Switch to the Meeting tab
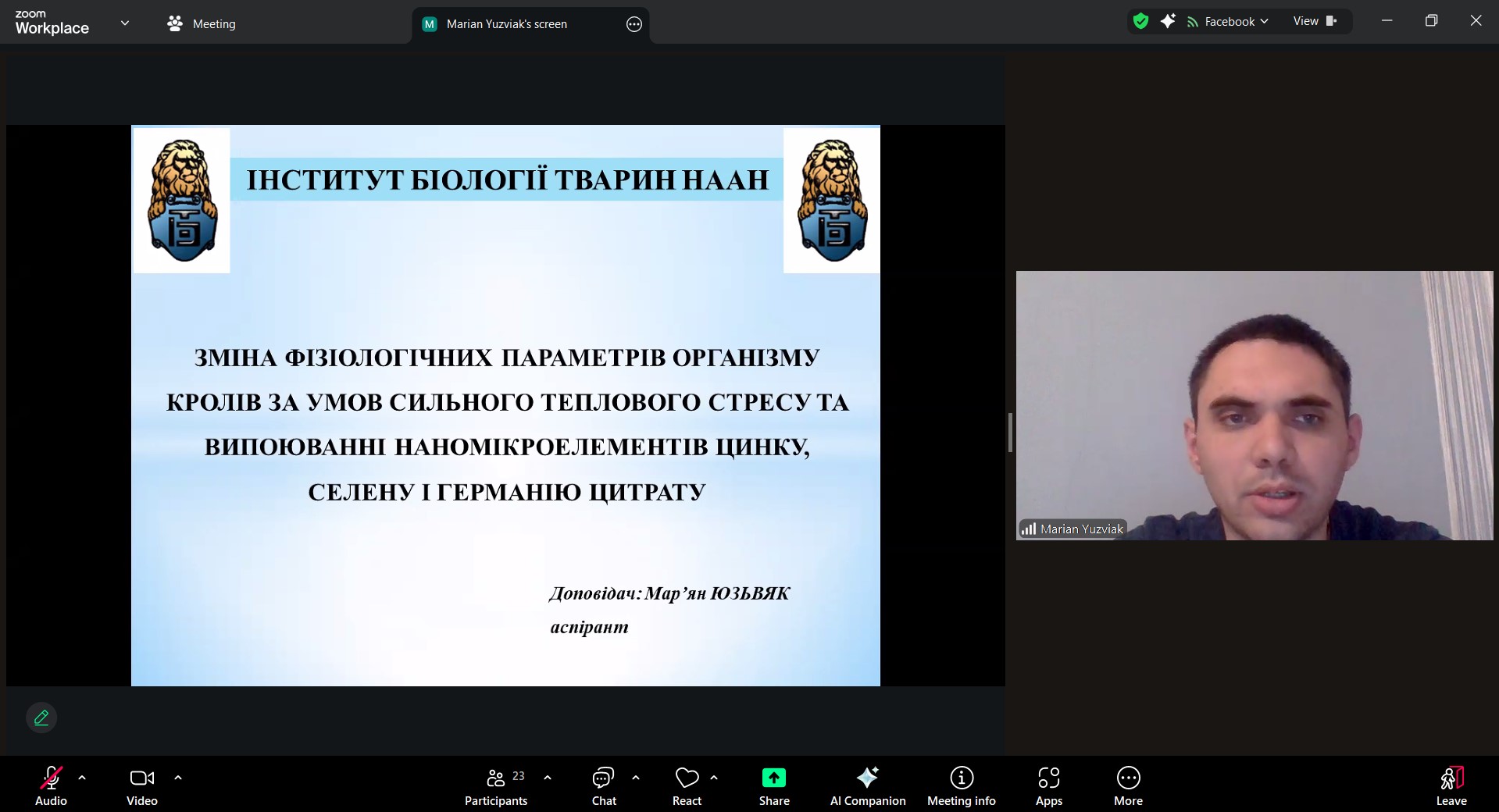Image resolution: width=1499 pixels, height=812 pixels. (x=202, y=24)
